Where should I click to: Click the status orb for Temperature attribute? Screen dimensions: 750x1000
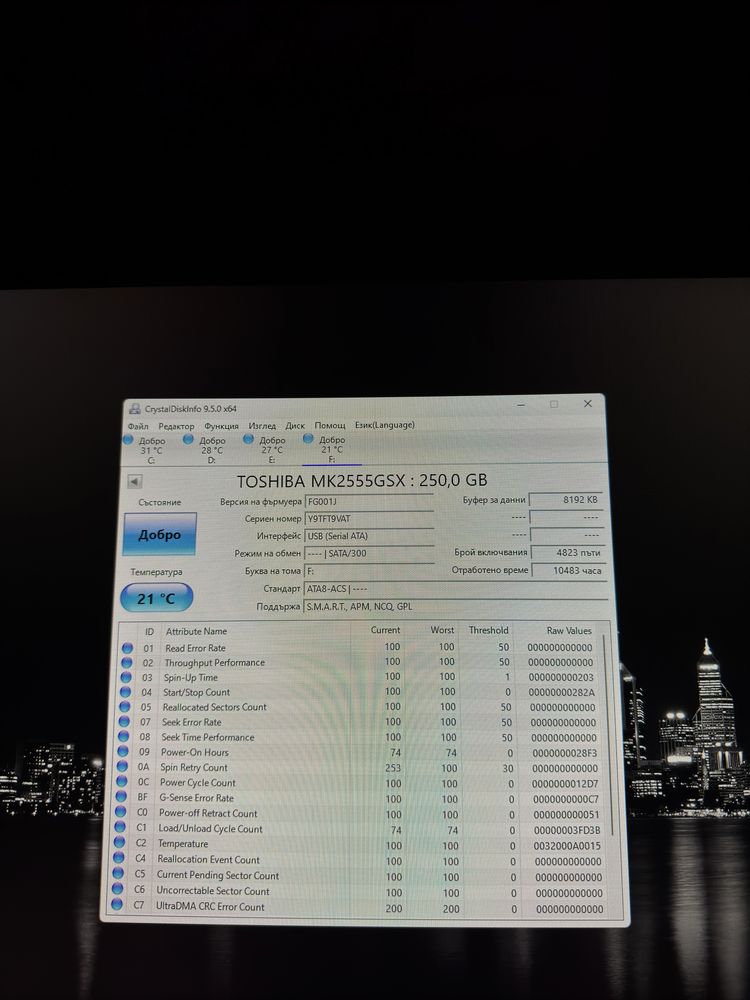119,843
